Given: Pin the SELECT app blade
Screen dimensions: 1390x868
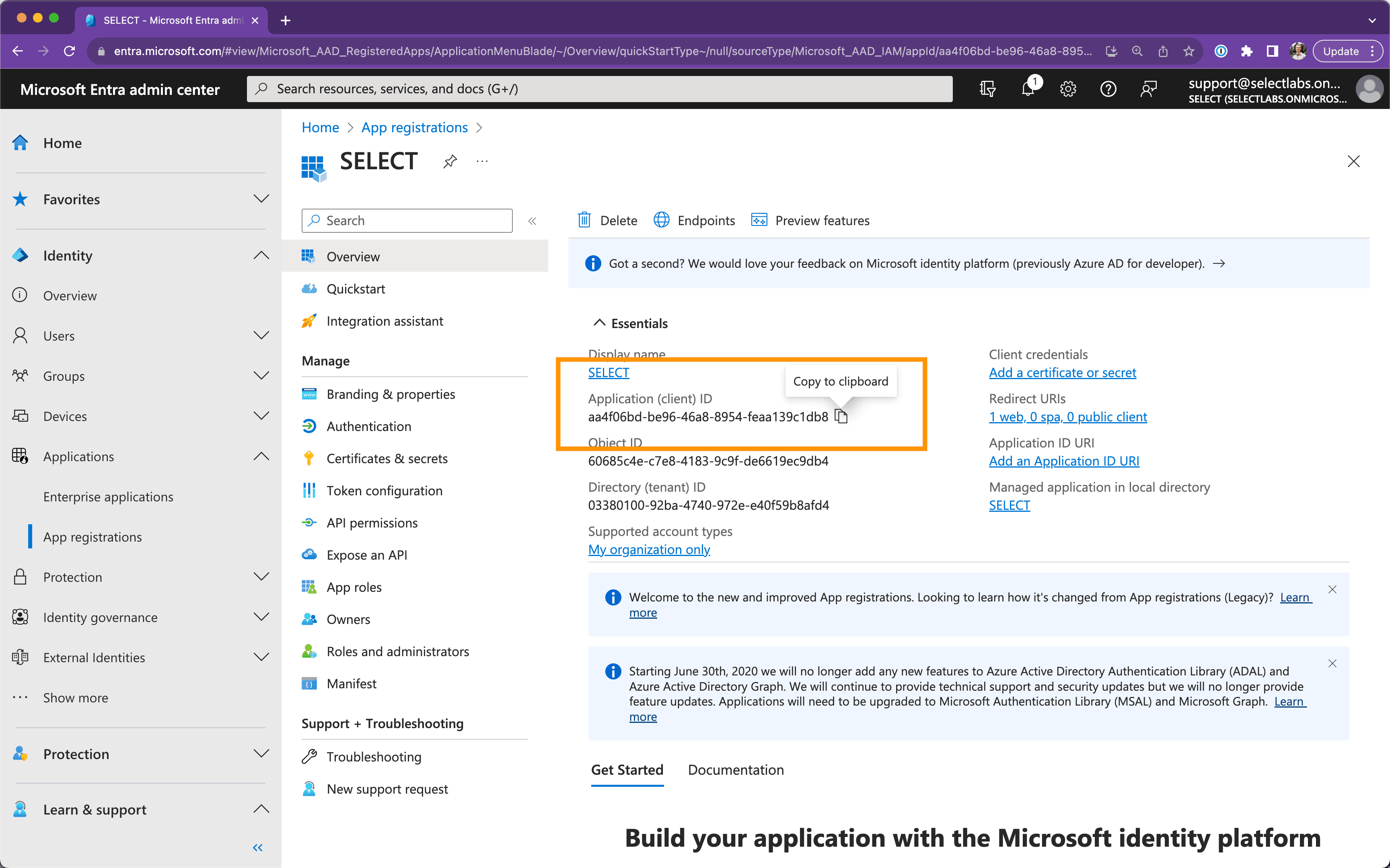Looking at the screenshot, I should click(x=450, y=161).
